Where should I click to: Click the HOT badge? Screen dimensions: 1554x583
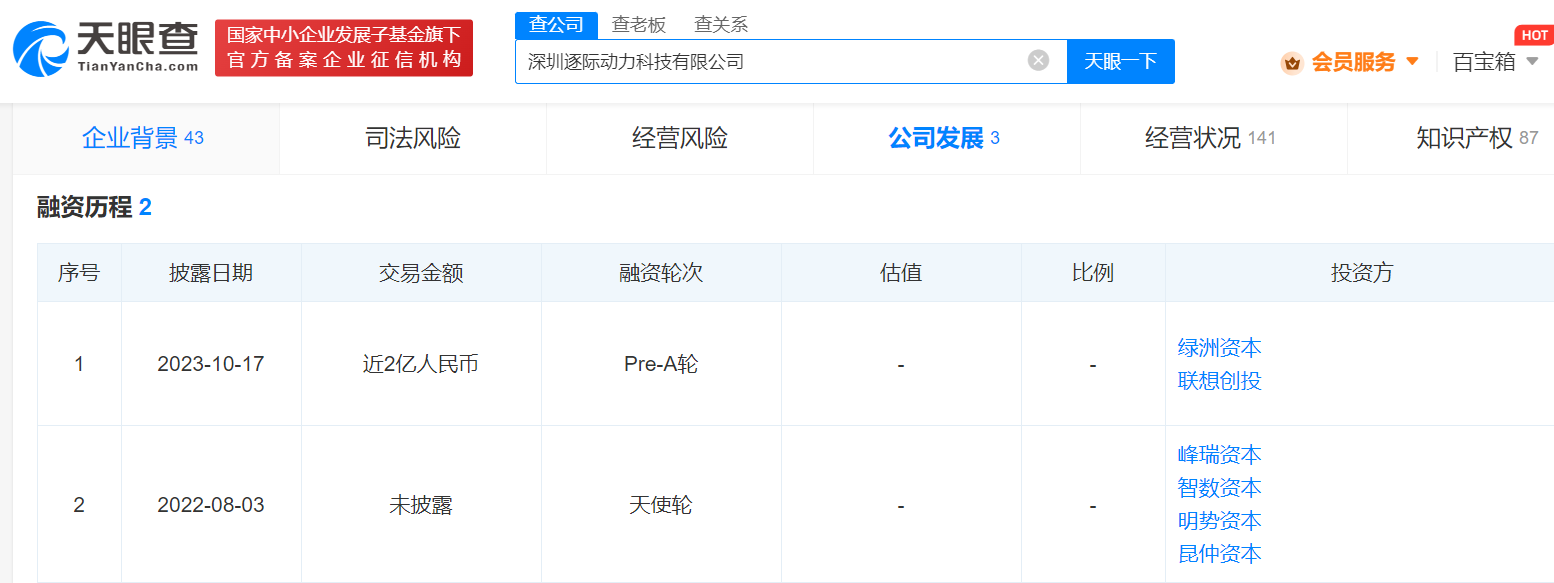pyautogui.click(x=1534, y=35)
